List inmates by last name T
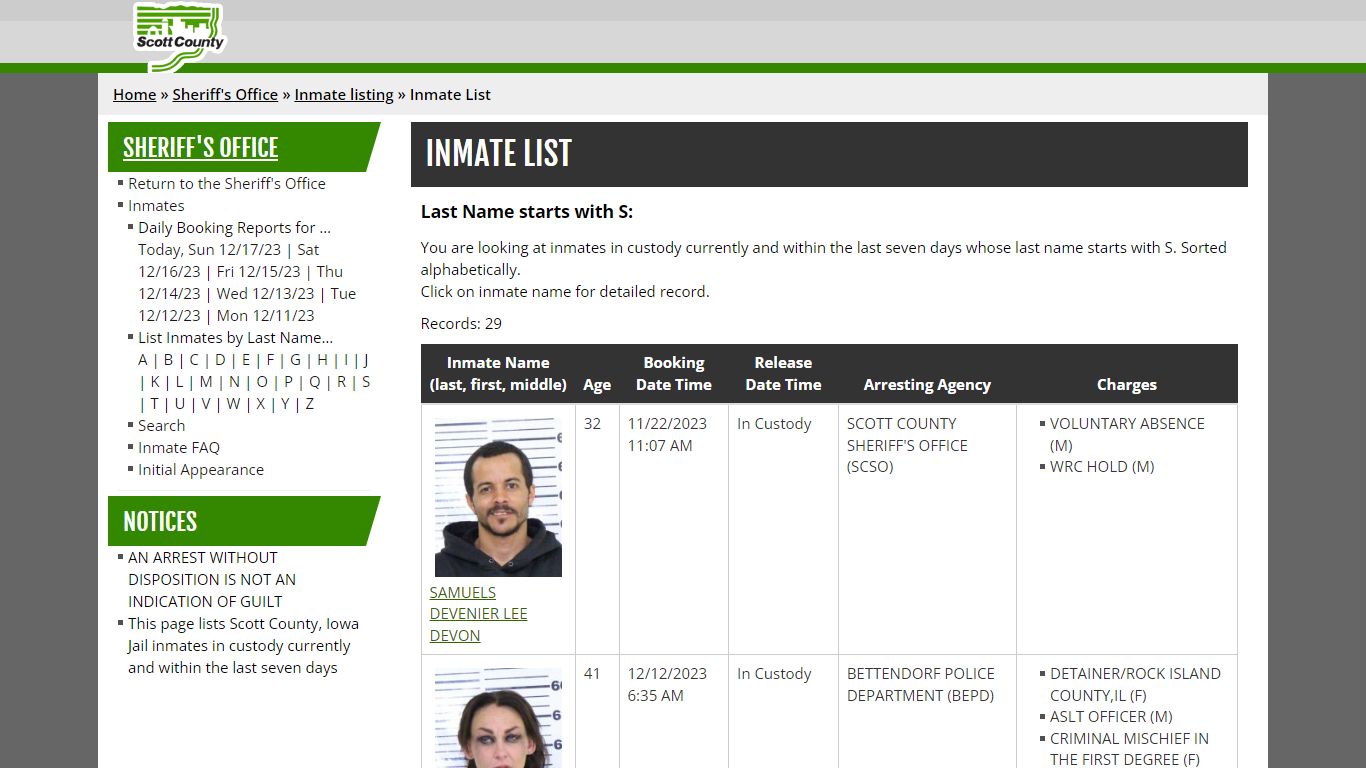 [x=154, y=403]
